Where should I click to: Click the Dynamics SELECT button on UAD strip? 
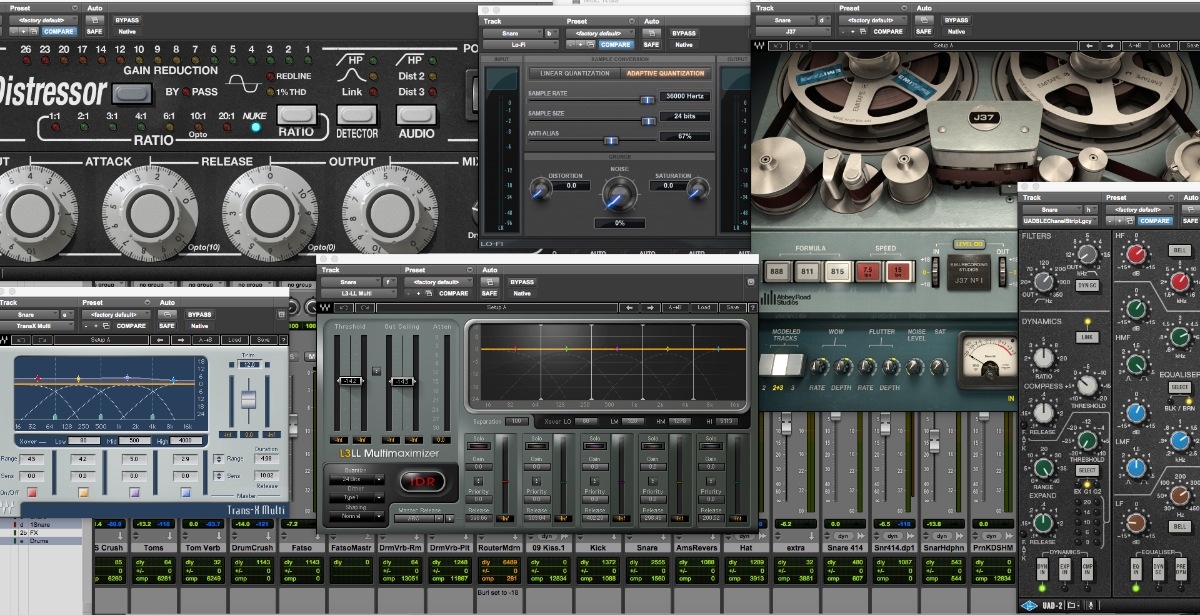(x=1088, y=470)
